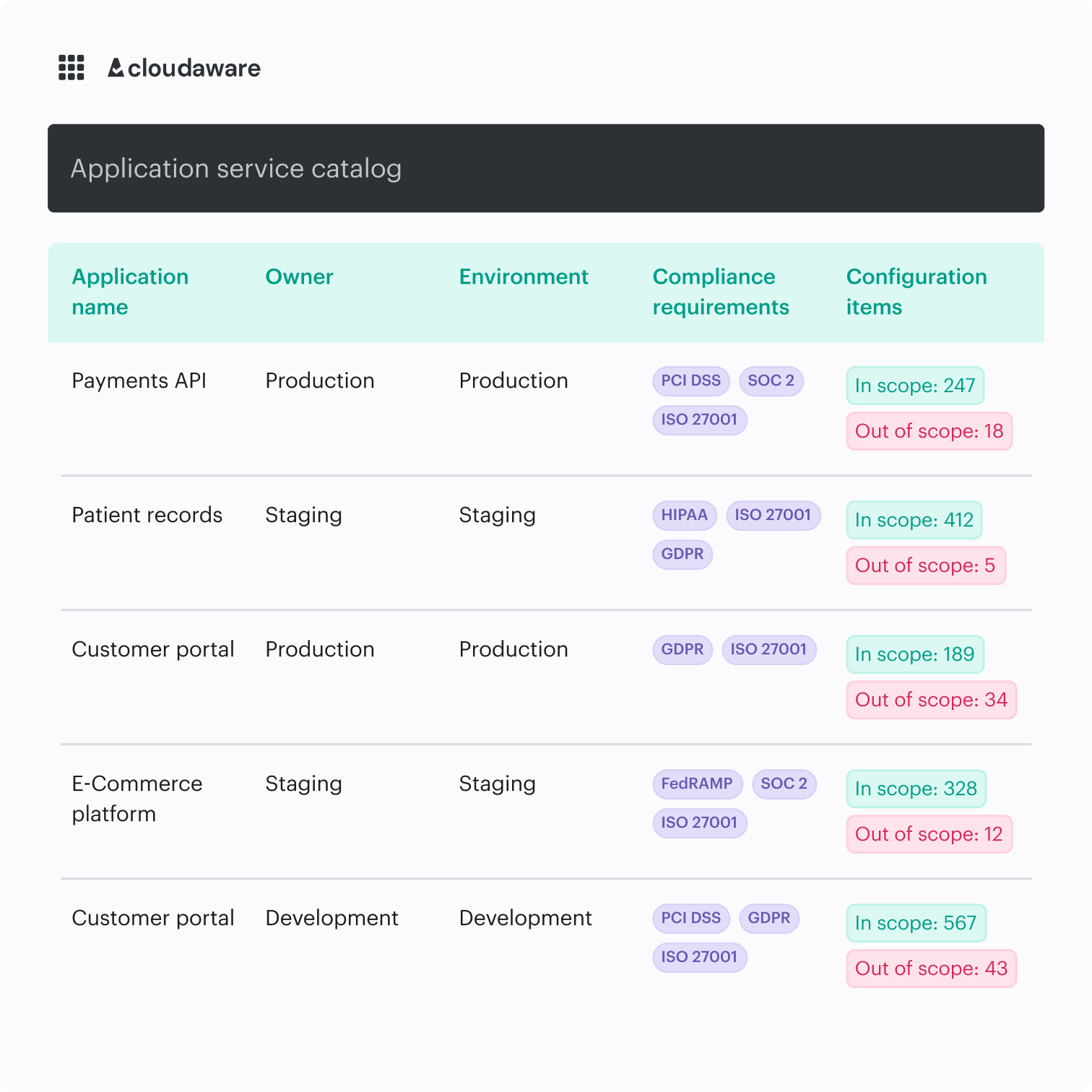The image size is (1092, 1092).
Task: Click the Compliance requirements column header
Action: [720, 292]
